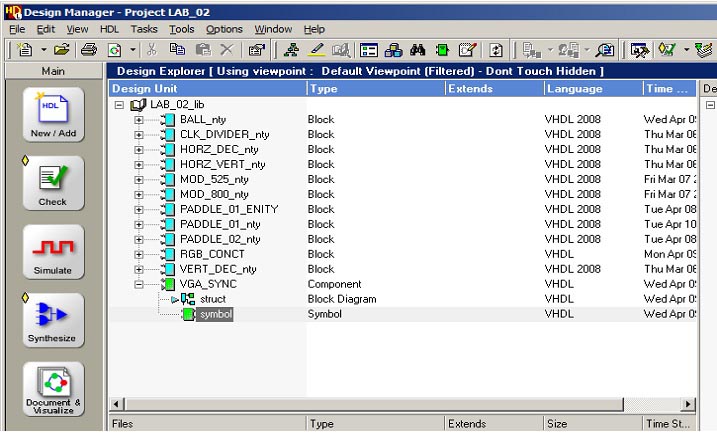Viewport: 717px width, 433px height.
Task: Open the View menu
Action: 77,29
